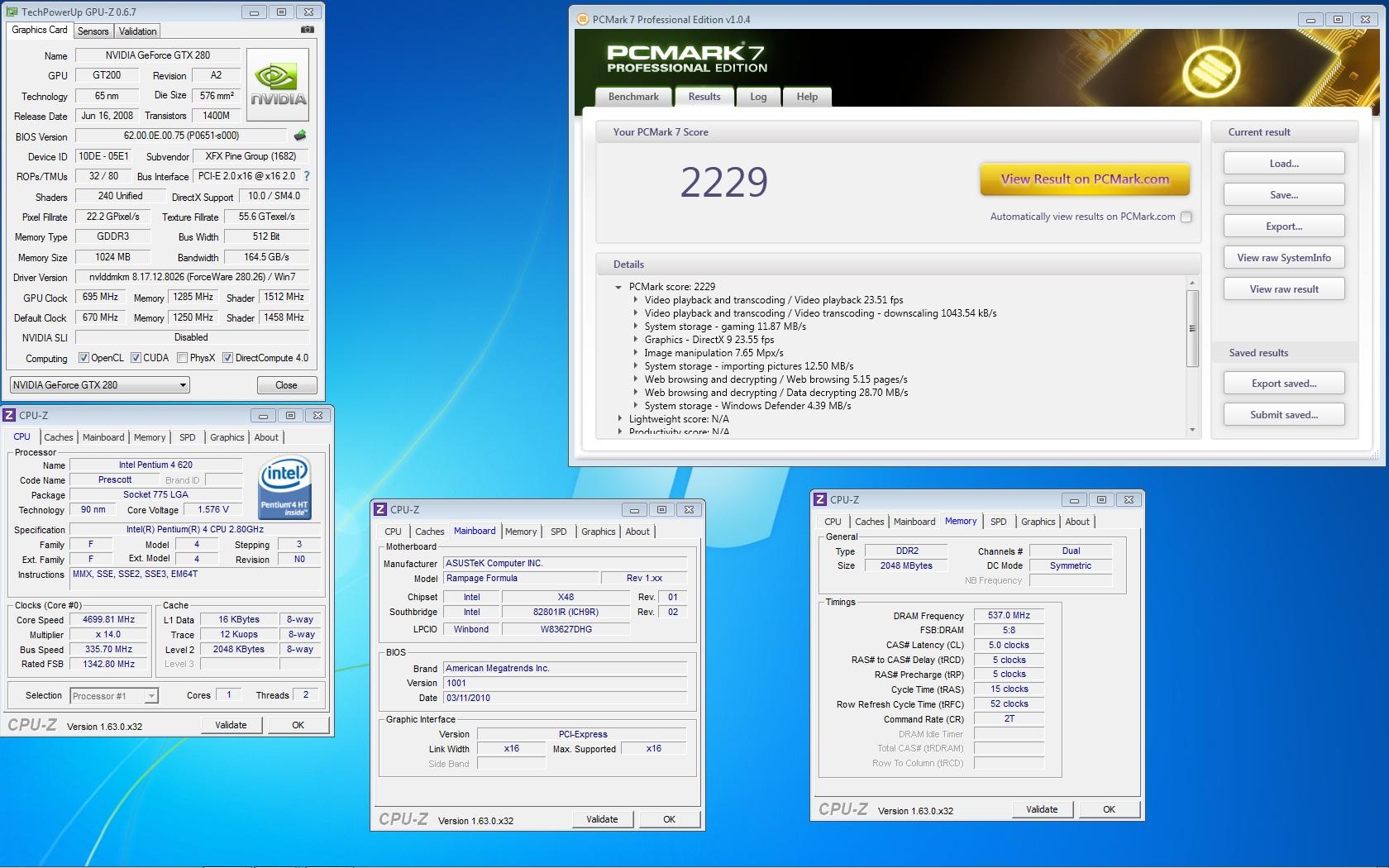1389x868 pixels.
Task: Click Validate in CPU-Z CPU window
Action: [x=231, y=725]
